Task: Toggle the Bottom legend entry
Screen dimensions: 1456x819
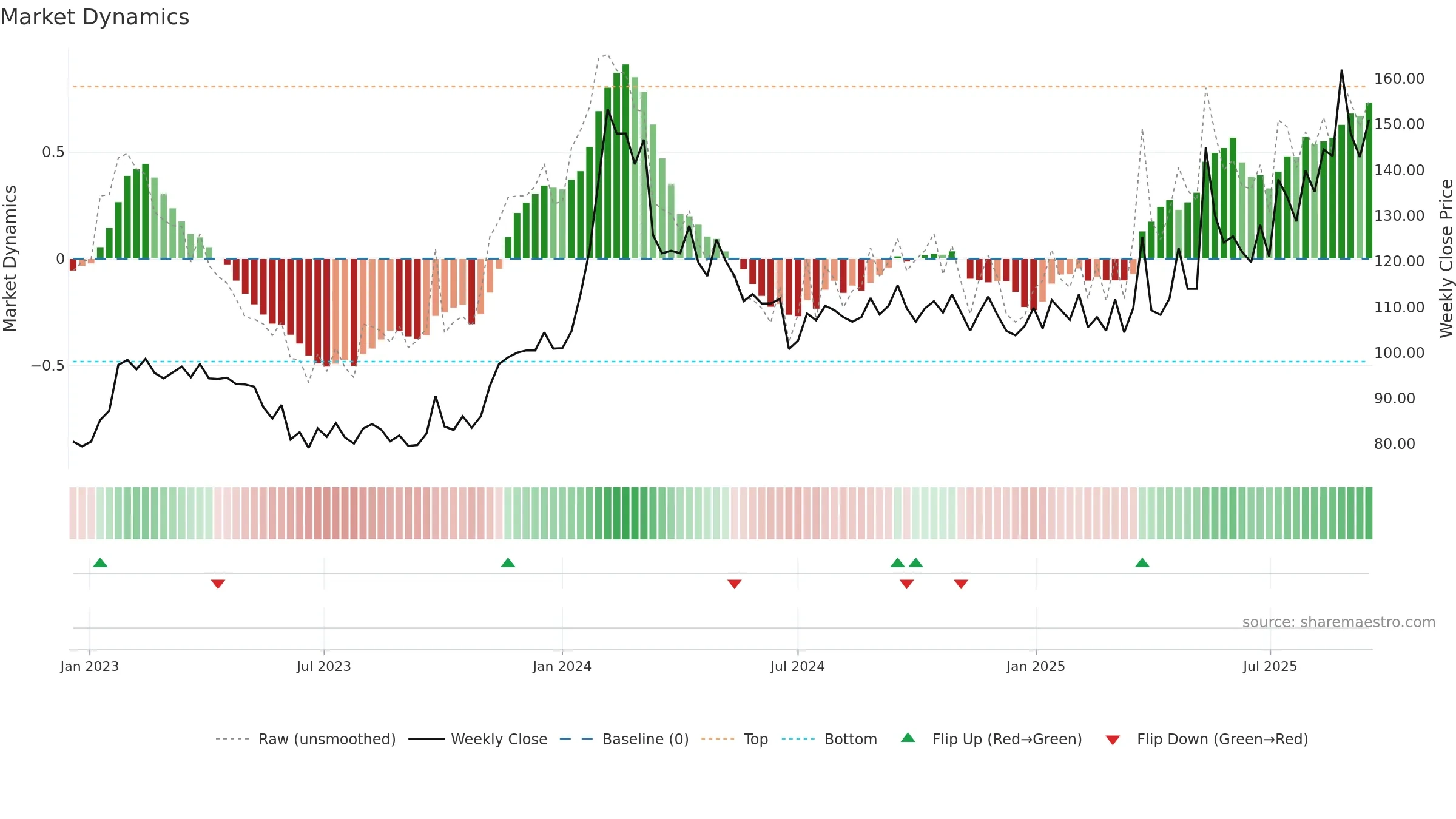Action: click(829, 739)
